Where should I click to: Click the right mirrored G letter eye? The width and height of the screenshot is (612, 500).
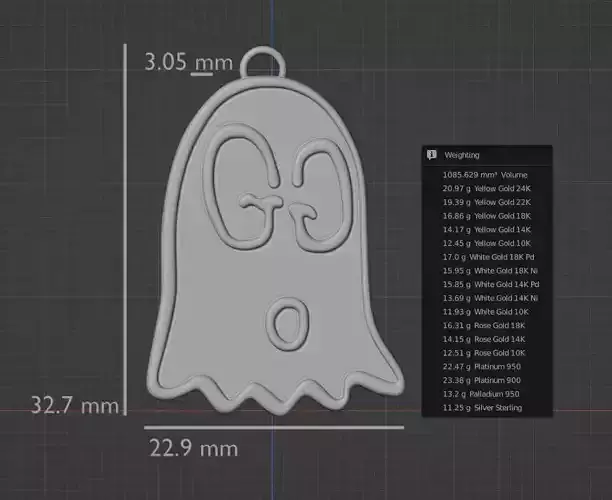click(x=321, y=195)
